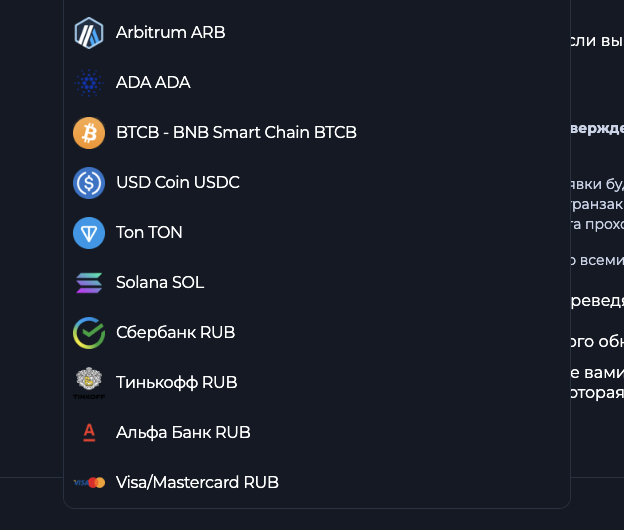Viewport: 624px width, 530px height.
Task: Click the Cardano ADA logo icon
Action: coord(89,83)
